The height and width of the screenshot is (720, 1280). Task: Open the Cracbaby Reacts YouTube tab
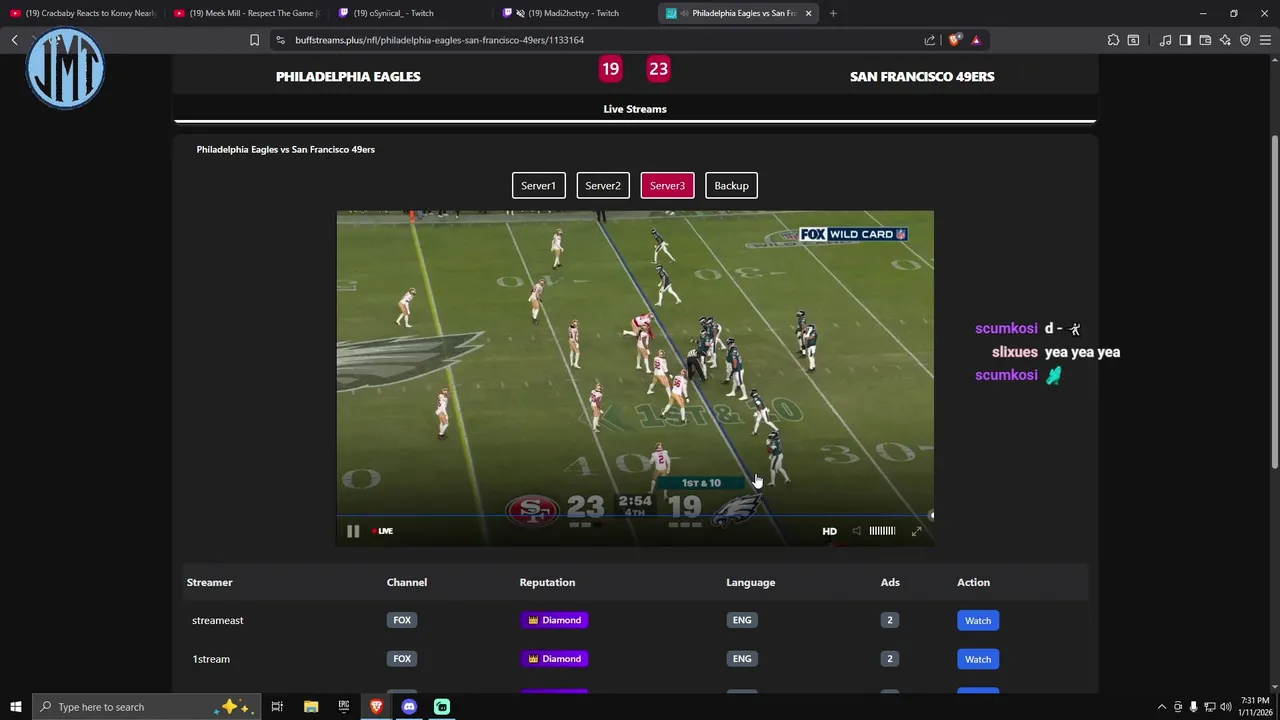(x=82, y=13)
